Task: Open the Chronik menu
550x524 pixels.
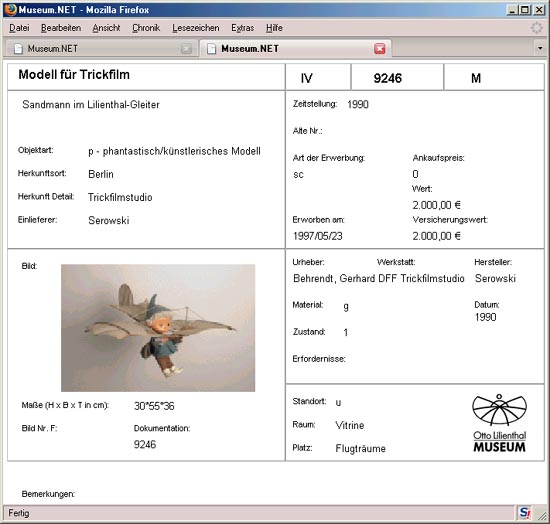Action: tap(146, 28)
